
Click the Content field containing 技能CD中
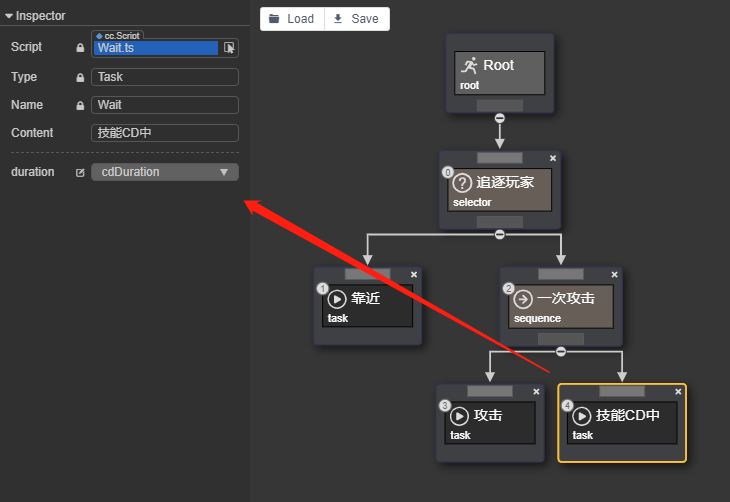coord(165,133)
